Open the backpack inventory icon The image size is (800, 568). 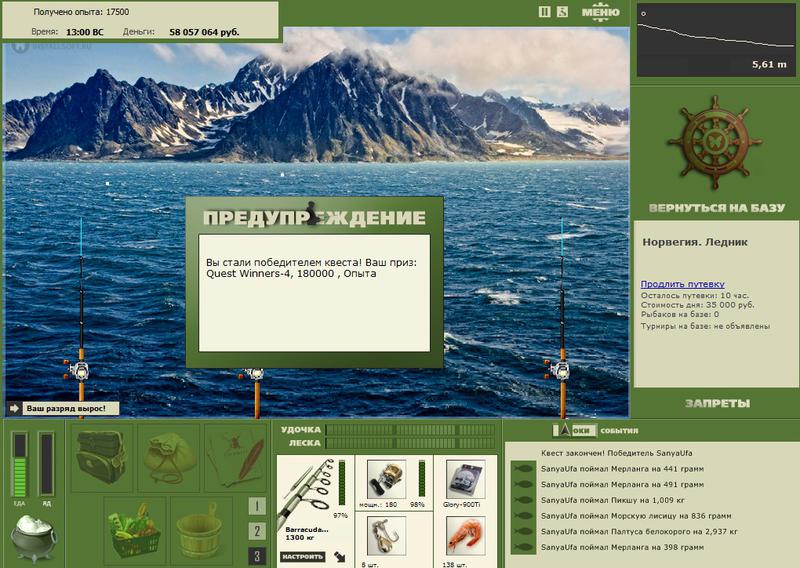pyautogui.click(x=101, y=457)
